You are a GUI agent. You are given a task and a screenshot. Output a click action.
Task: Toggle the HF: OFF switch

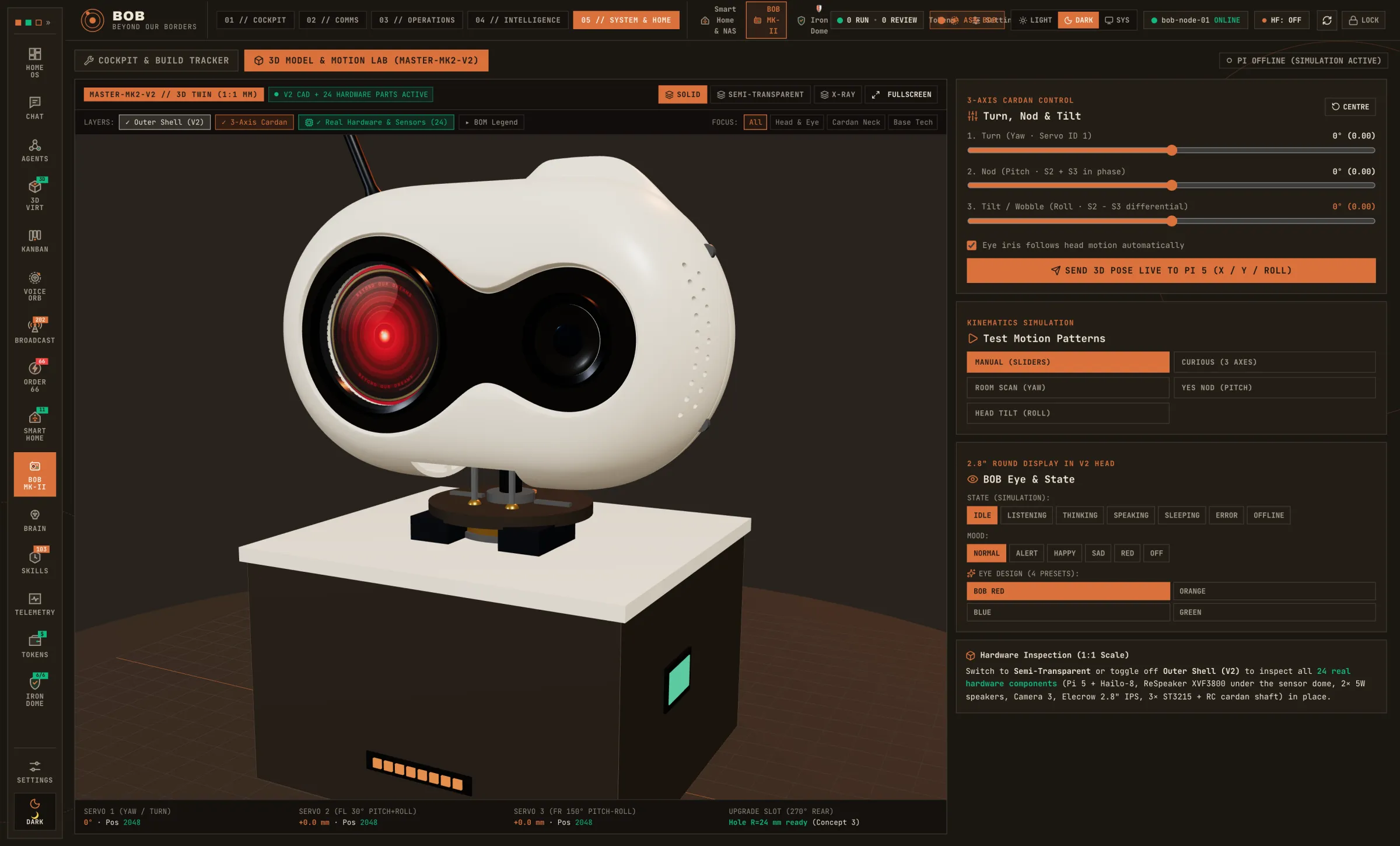(1282, 20)
